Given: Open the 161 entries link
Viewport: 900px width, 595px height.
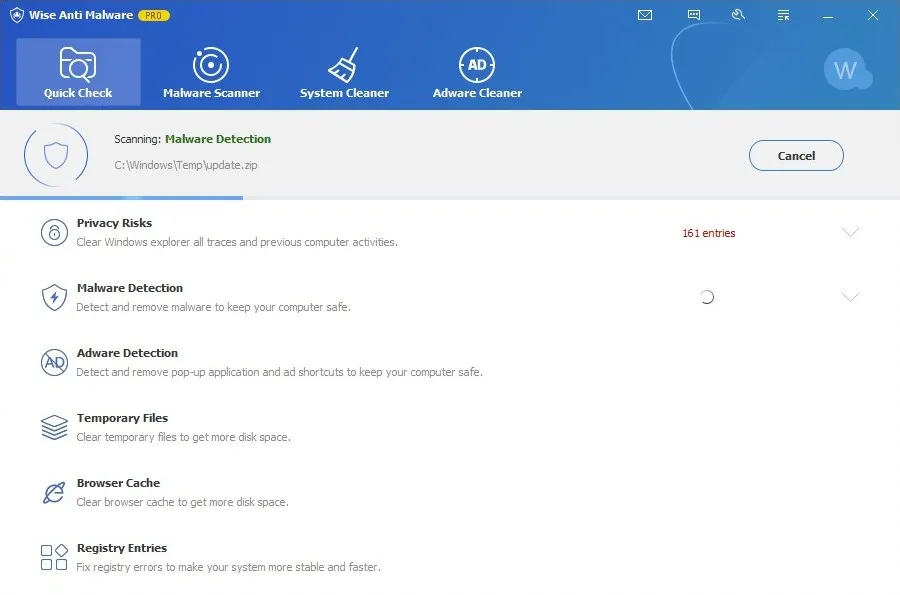Looking at the screenshot, I should tap(708, 232).
